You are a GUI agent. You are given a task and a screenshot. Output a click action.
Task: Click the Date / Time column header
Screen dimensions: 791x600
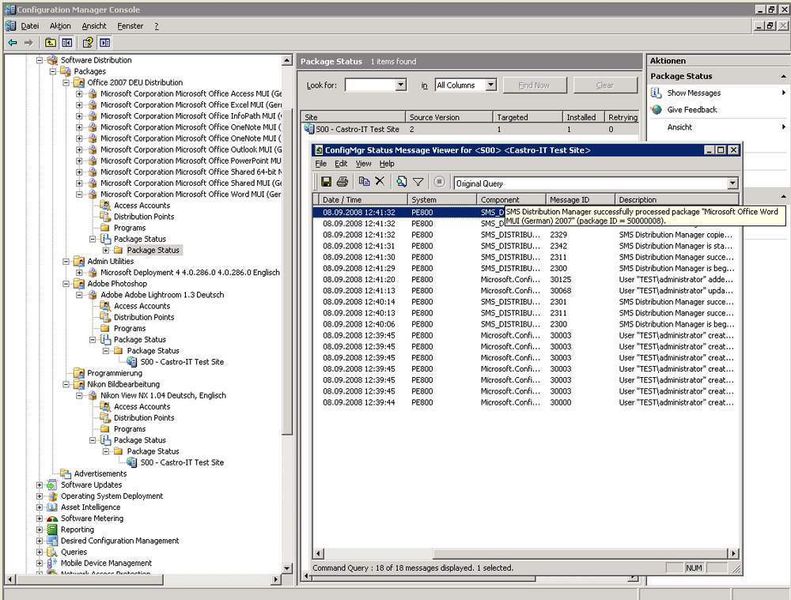point(363,200)
